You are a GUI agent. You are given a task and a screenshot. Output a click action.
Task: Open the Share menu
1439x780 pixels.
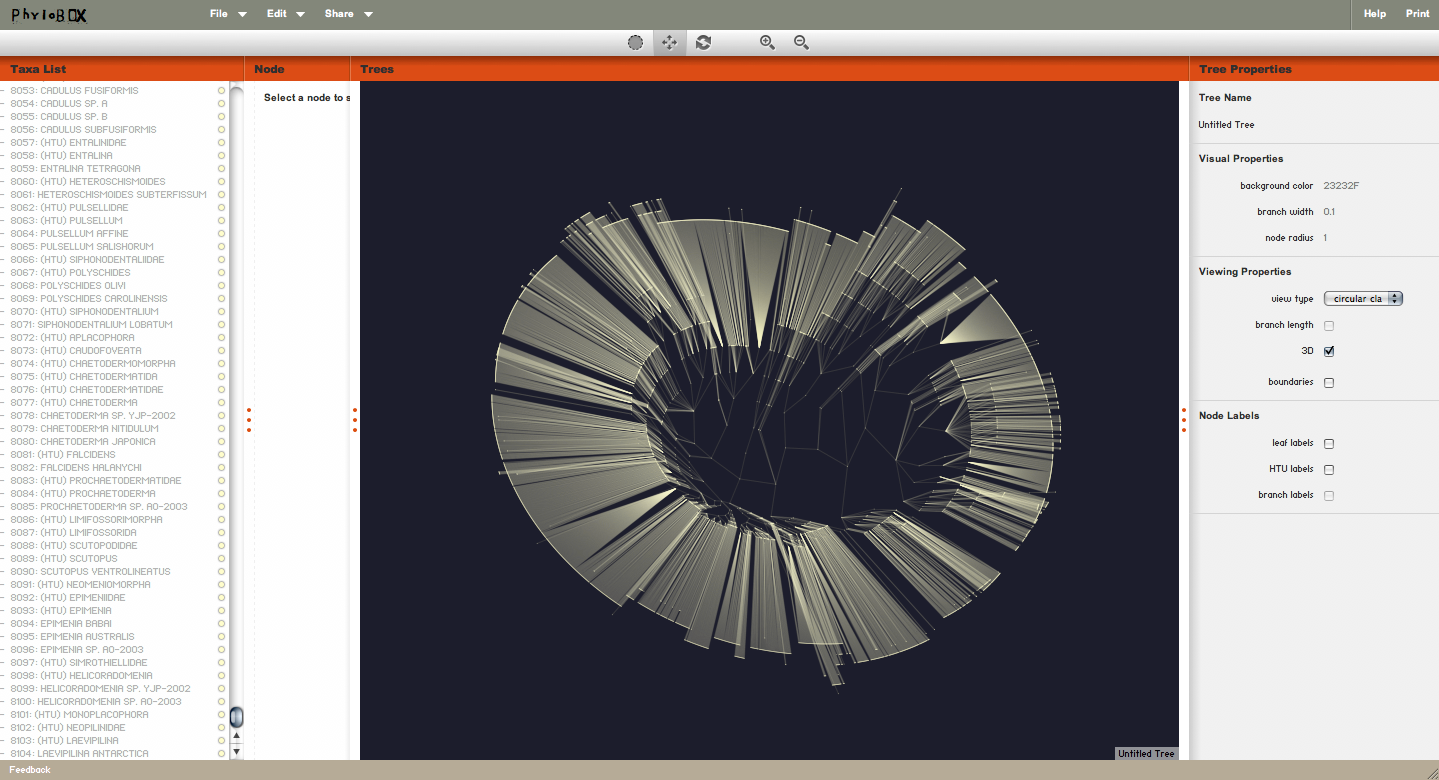(348, 14)
